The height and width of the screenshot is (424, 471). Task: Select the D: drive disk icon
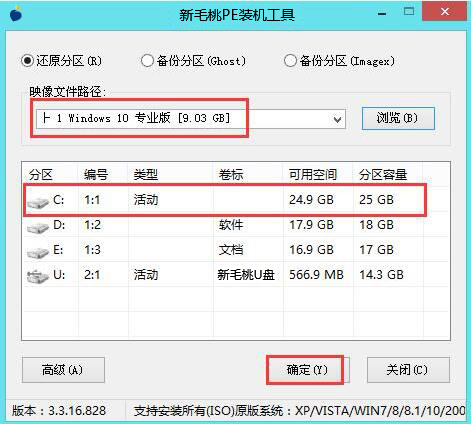point(38,227)
